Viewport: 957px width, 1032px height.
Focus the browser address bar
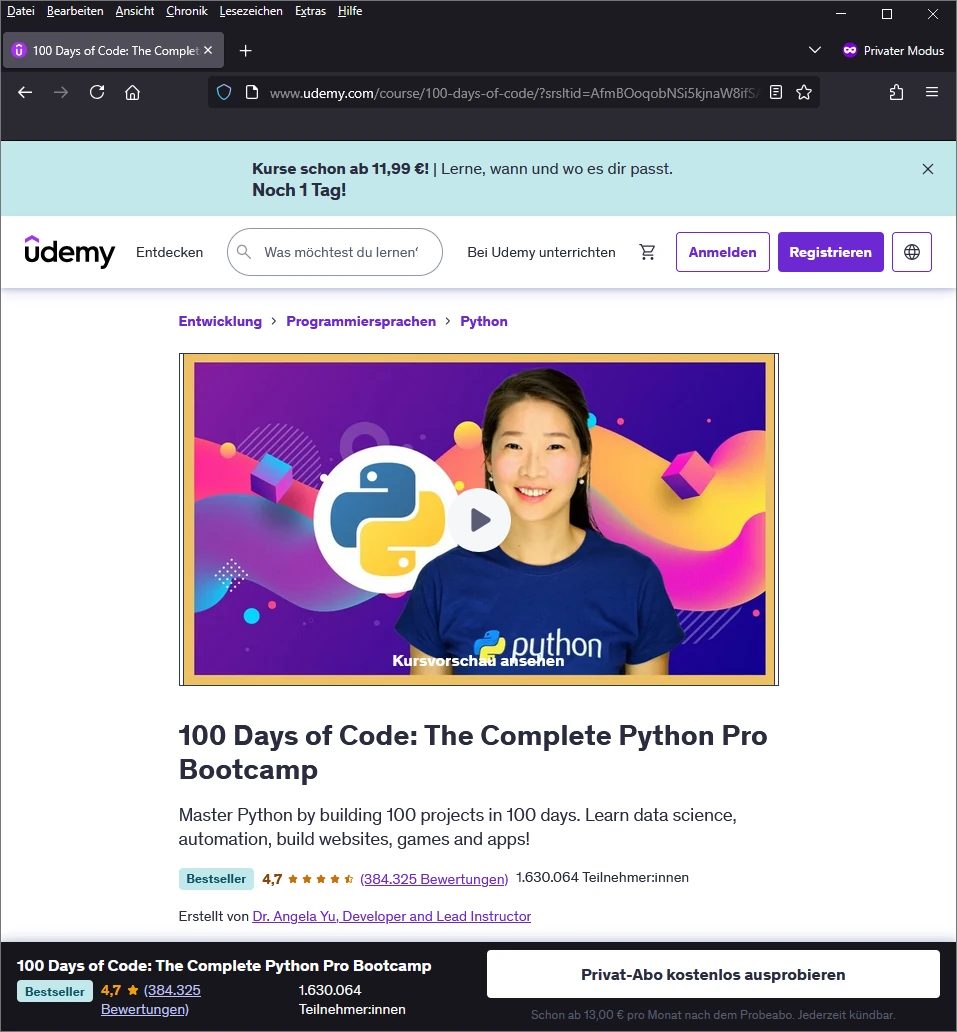tap(513, 93)
